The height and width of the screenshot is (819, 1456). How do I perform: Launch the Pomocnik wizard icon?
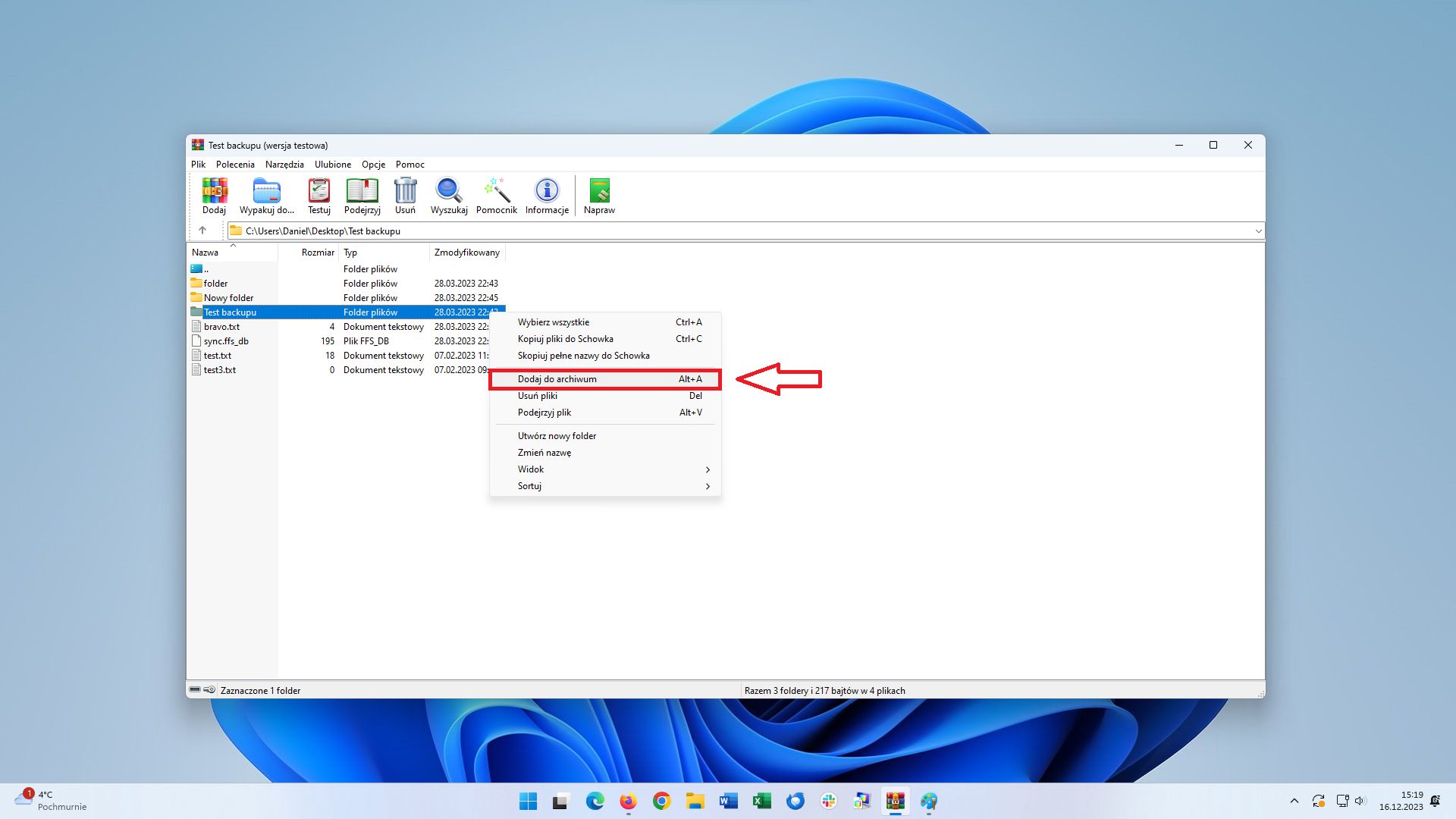coord(496,194)
